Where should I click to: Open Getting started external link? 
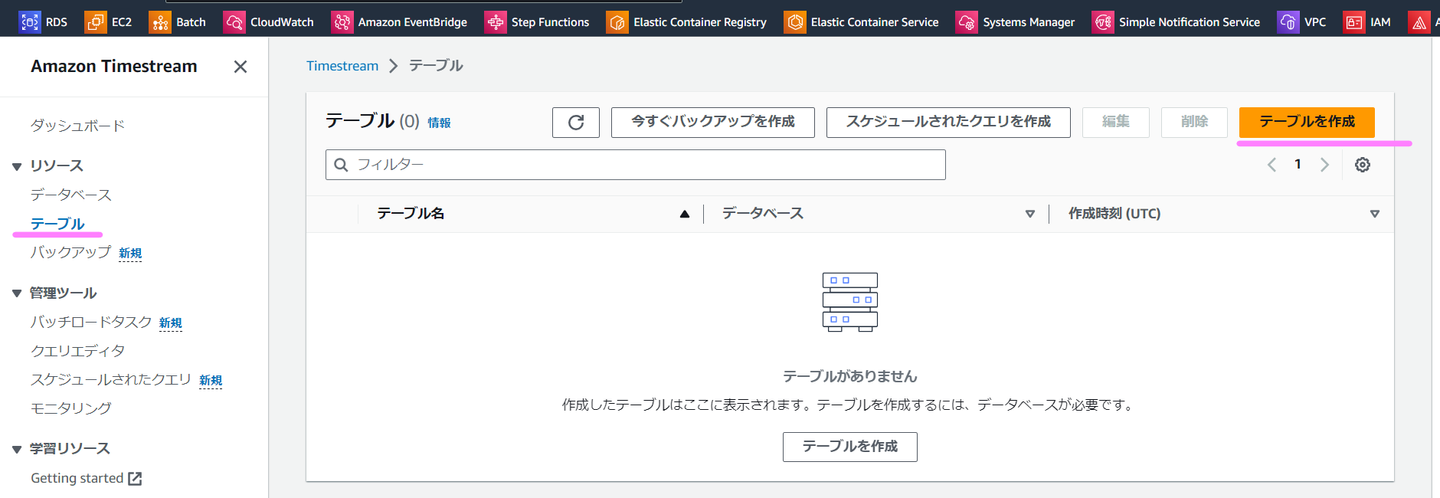86,478
